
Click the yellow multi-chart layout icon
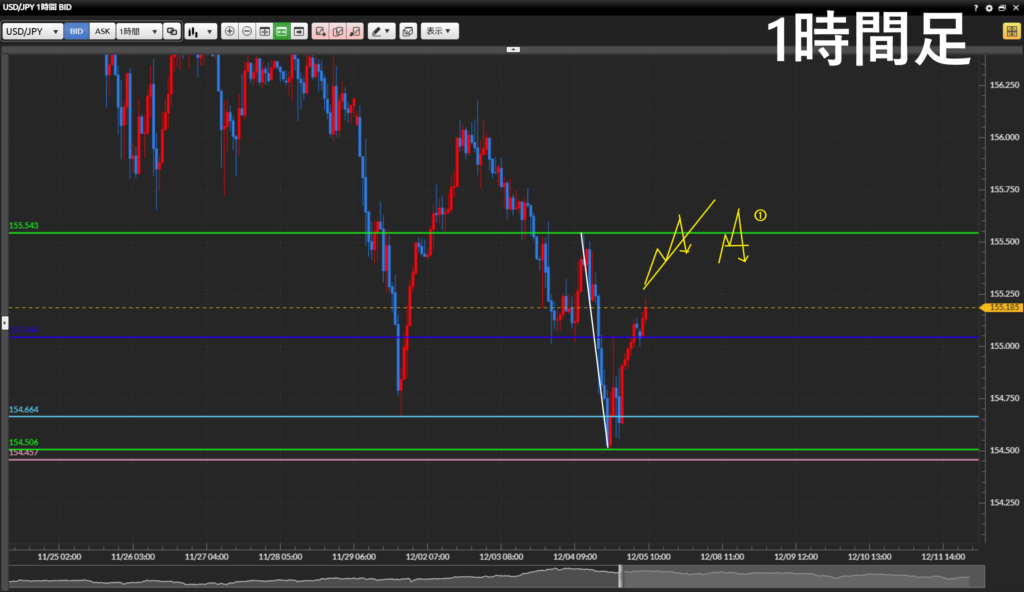pos(1010,31)
